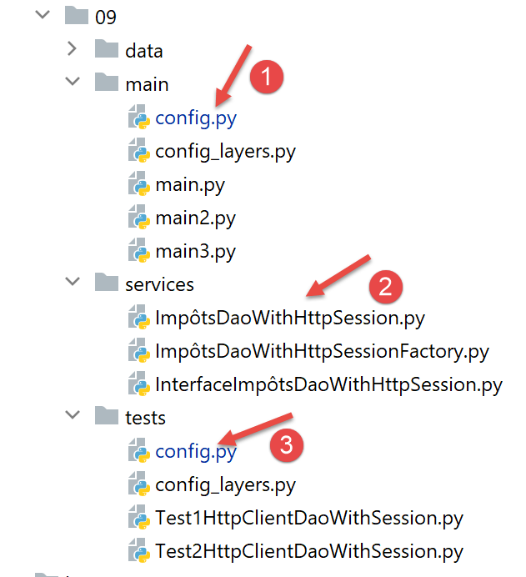
Task: Expand the data folder chevron
Action: (x=72, y=49)
